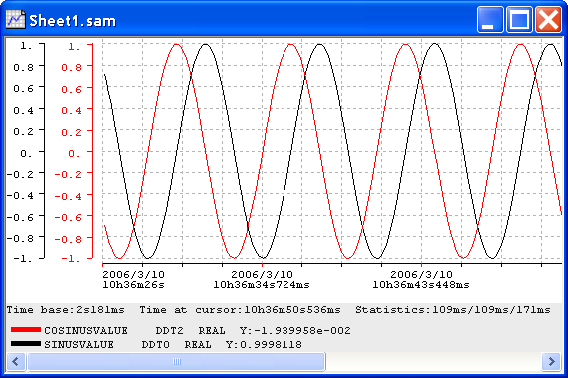Click the Time at cursor readout
The width and height of the screenshot is (568, 378).
240,310
